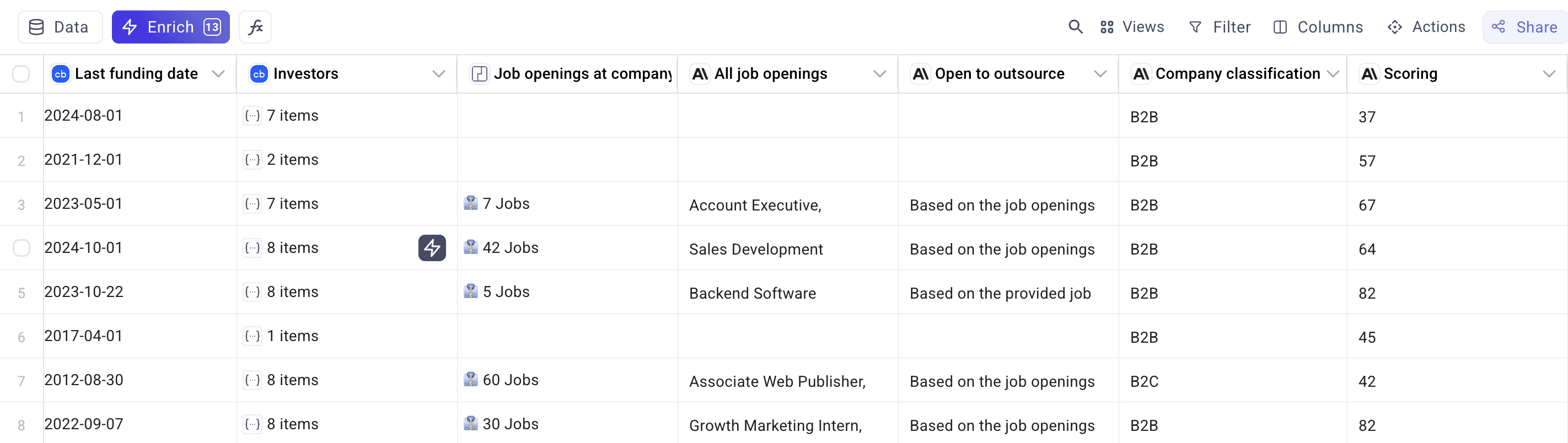Toggle the select-all rows checkbox
Viewport: 1568px width, 443px height.
pyautogui.click(x=22, y=74)
